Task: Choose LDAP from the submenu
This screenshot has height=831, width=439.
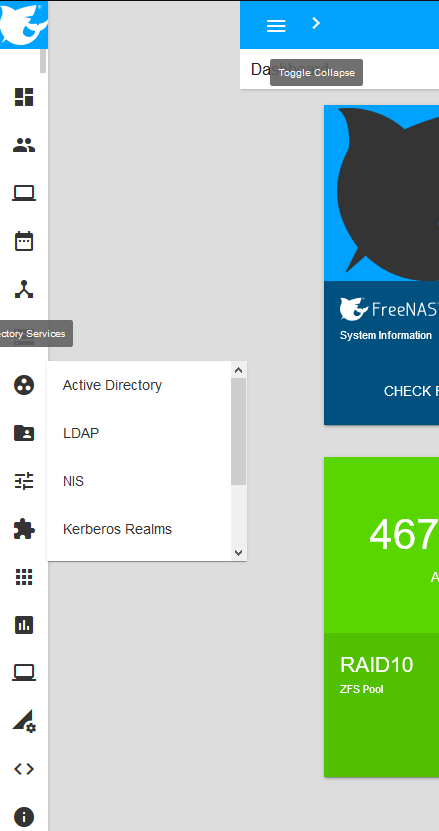Action: 81,434
